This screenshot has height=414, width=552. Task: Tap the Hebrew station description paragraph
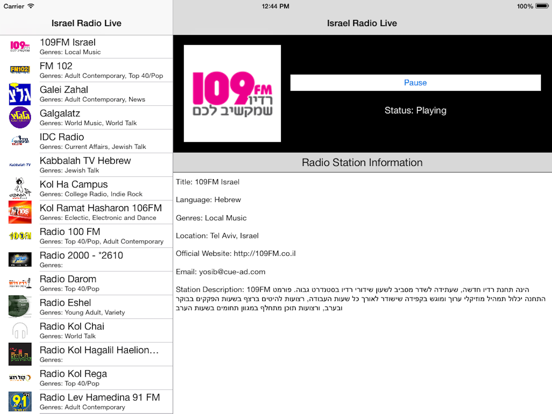pos(361,299)
